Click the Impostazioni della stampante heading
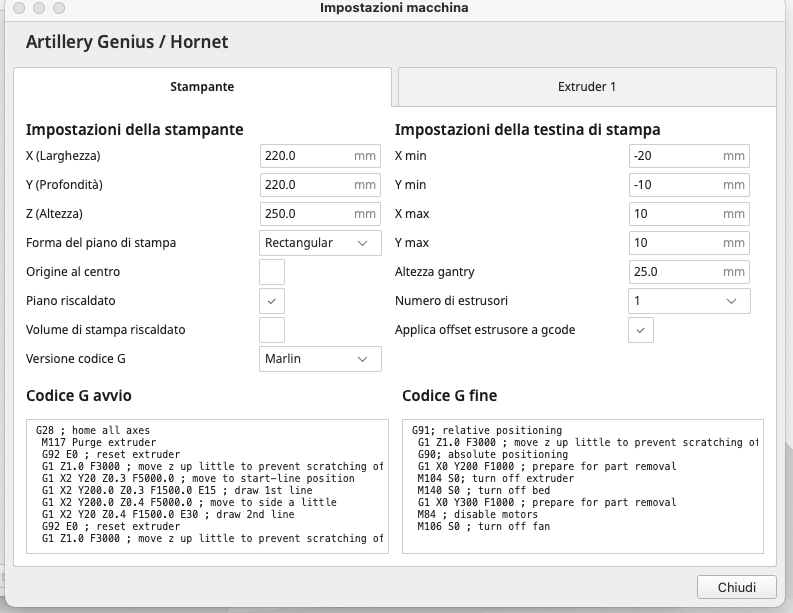The height and width of the screenshot is (613, 793). tap(135, 130)
